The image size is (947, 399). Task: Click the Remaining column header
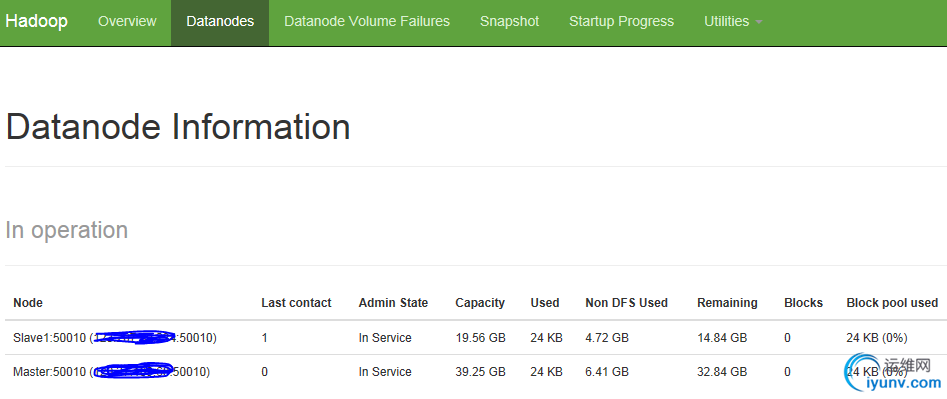pyautogui.click(x=727, y=303)
